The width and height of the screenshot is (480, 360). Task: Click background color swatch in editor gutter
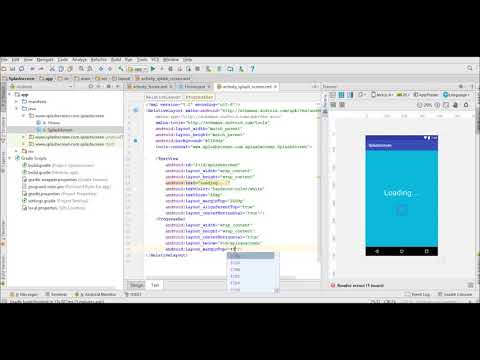[135, 141]
